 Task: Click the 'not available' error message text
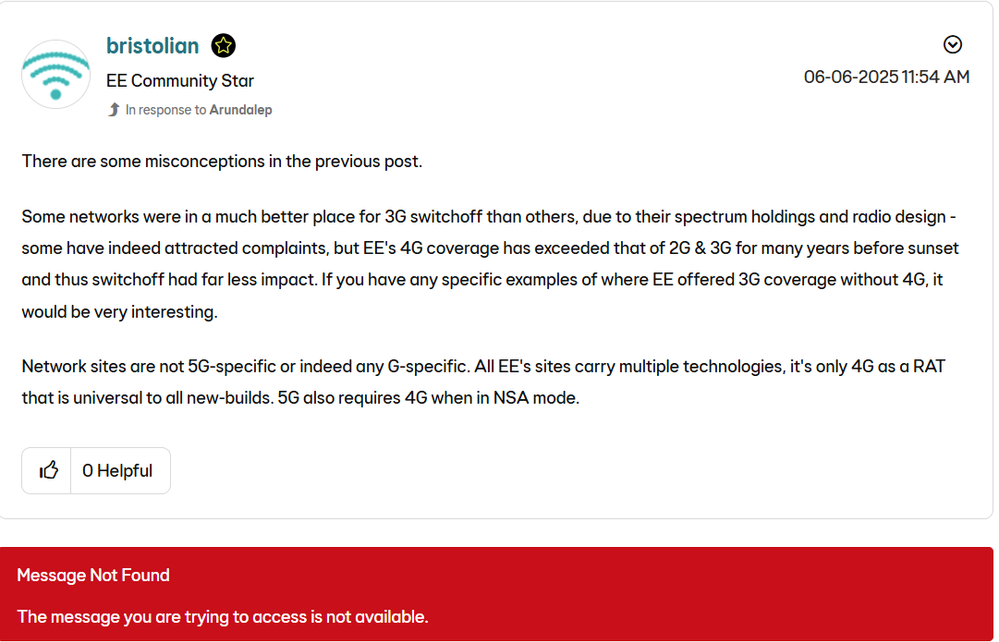[222, 617]
